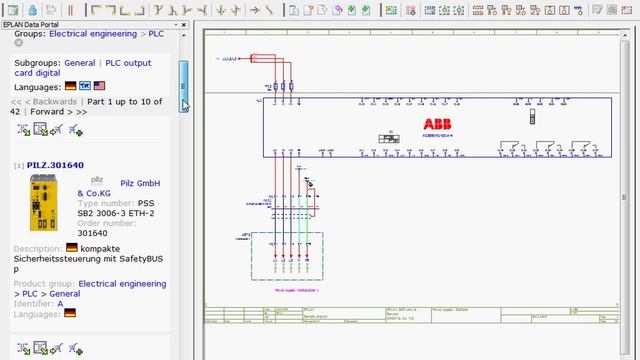Click the bottom-right corner connection angle icon
The image size is (640, 360).
coord(139,10)
